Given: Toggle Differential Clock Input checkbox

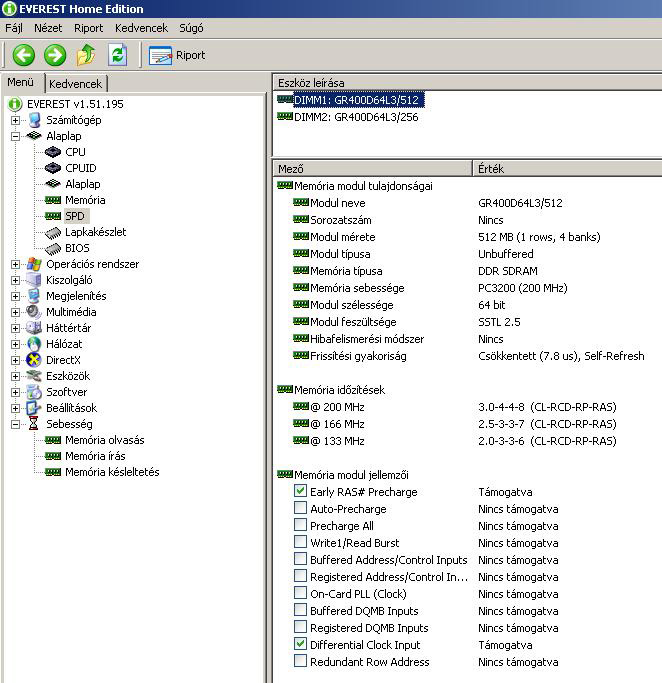Looking at the screenshot, I should pos(300,643).
